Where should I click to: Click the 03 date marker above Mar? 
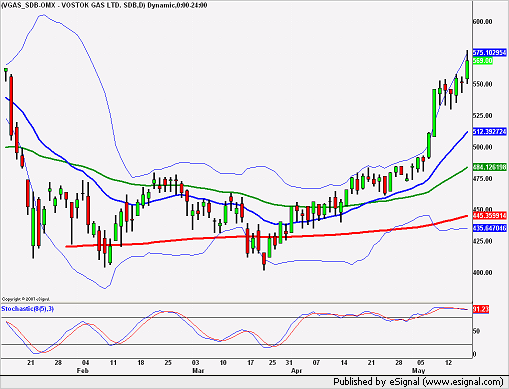(195, 363)
